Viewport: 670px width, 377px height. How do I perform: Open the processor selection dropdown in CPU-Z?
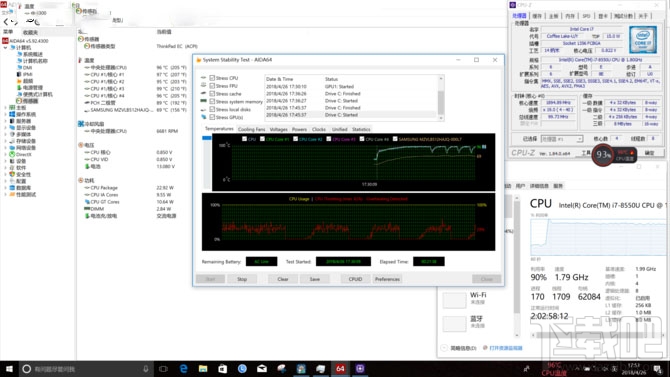click(x=562, y=139)
